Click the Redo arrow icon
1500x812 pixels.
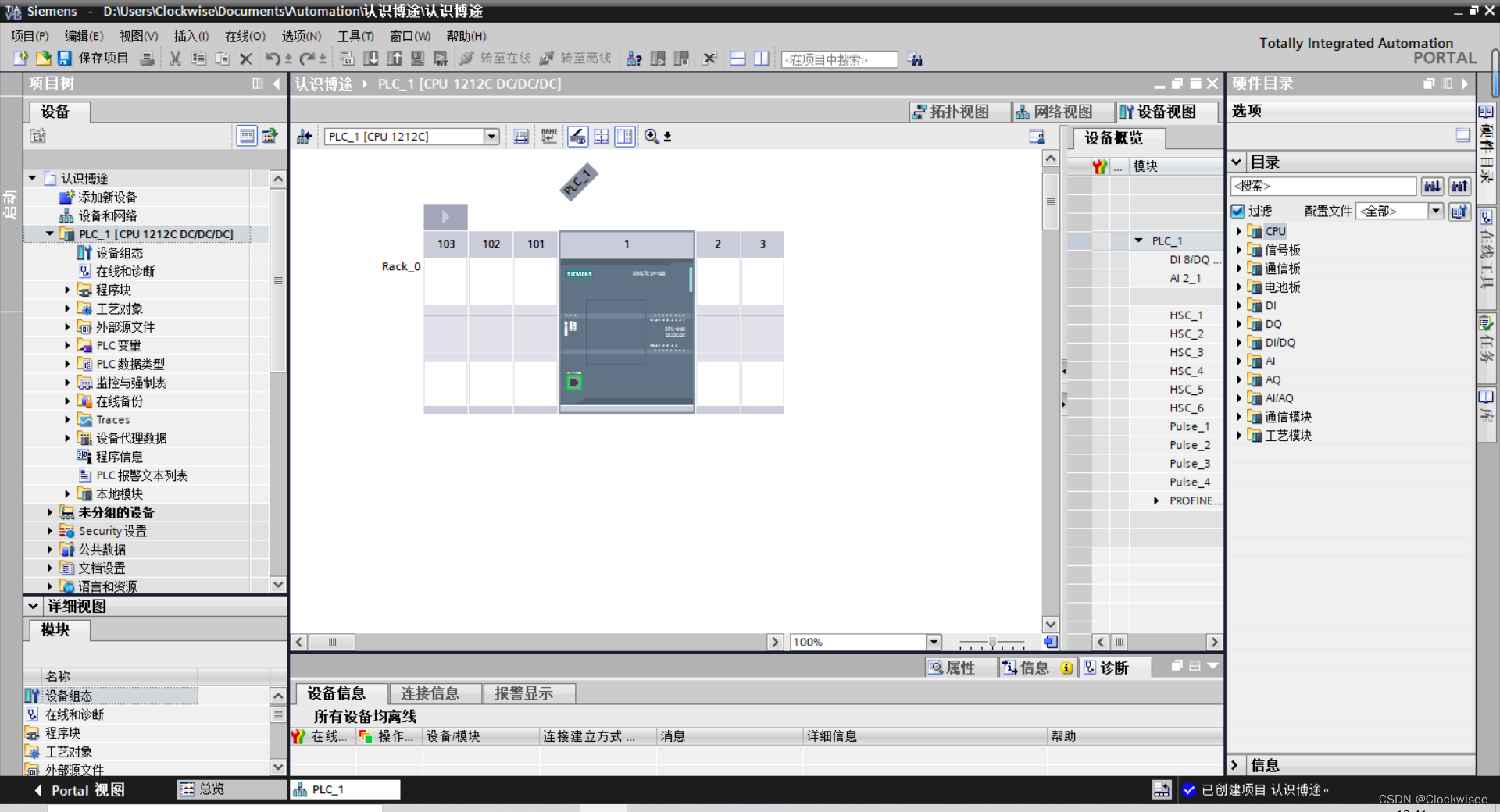307,59
